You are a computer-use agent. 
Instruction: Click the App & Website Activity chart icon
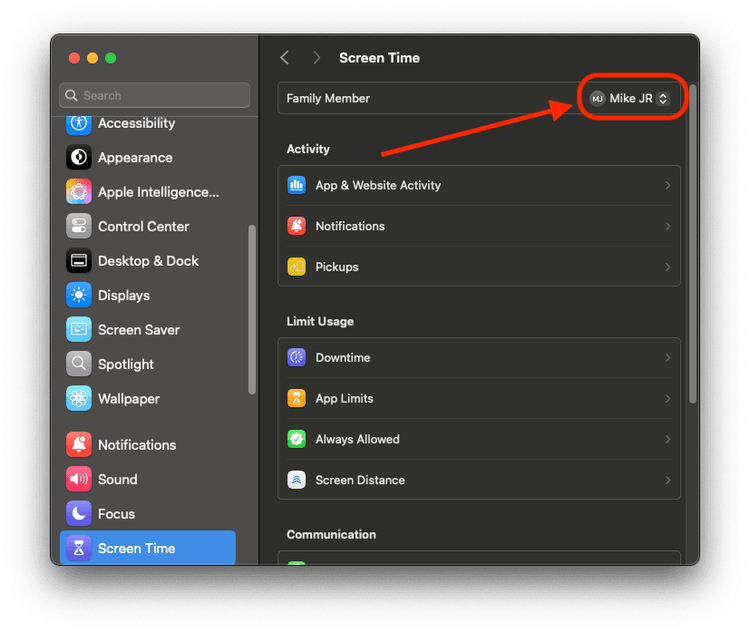point(297,185)
